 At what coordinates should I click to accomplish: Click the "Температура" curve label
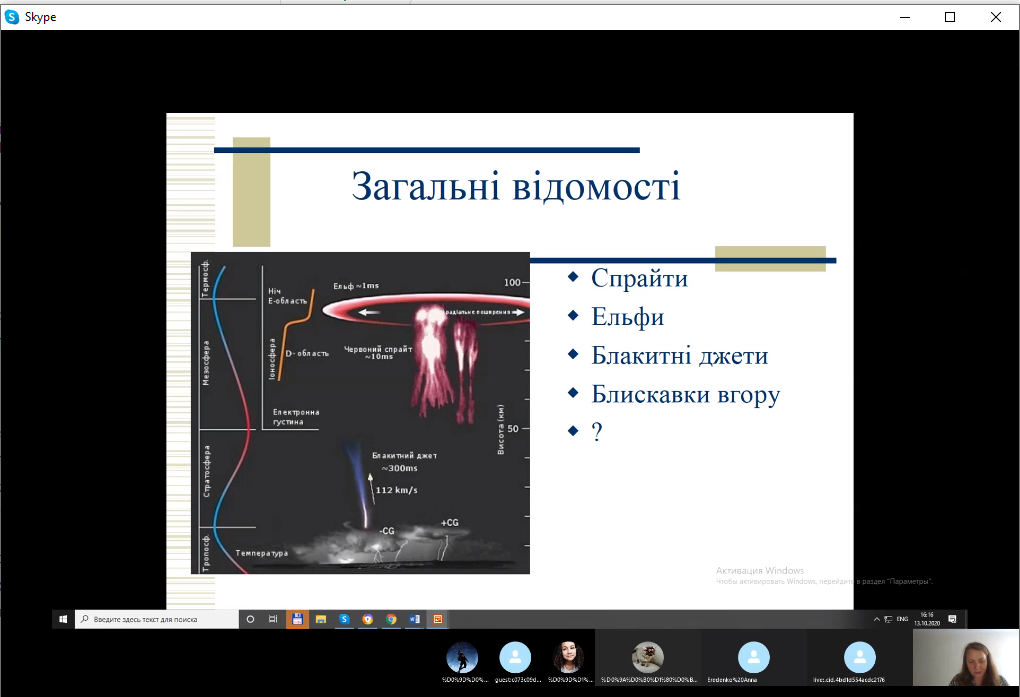[262, 553]
